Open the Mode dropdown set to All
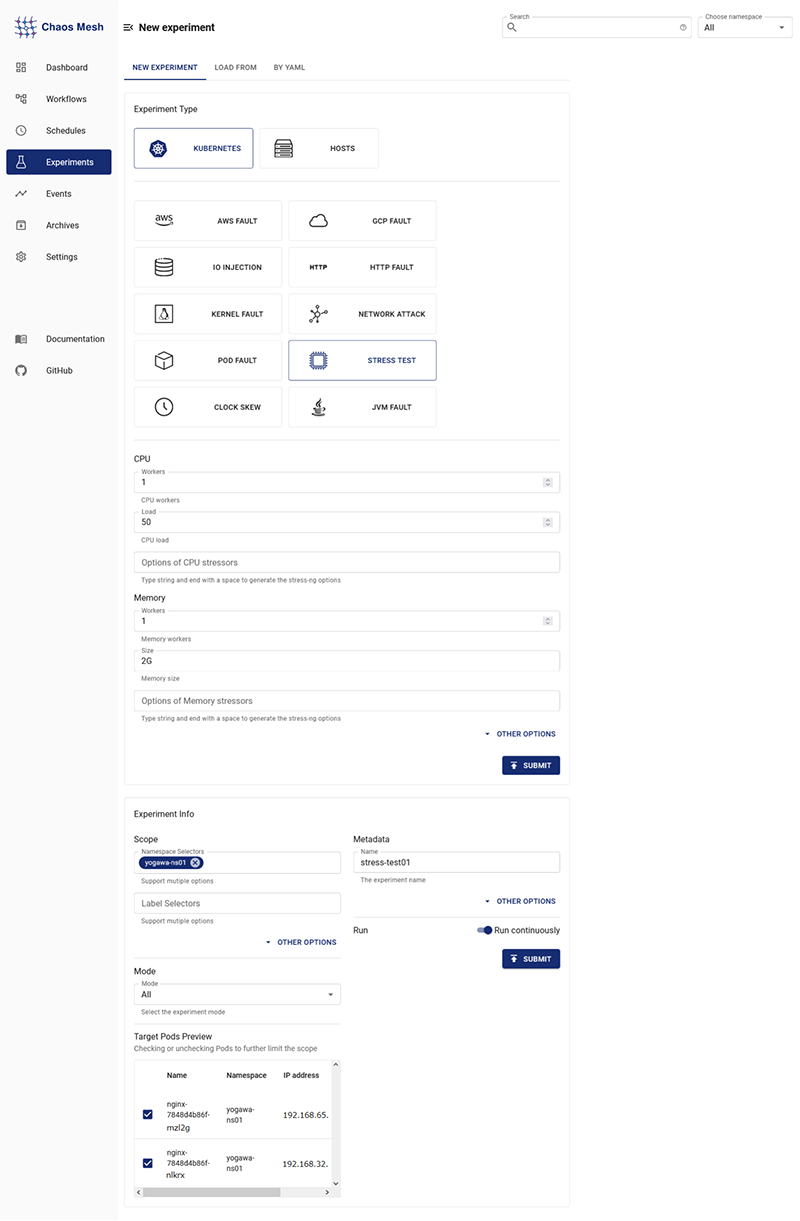The height and width of the screenshot is (1221, 800). 237,994
